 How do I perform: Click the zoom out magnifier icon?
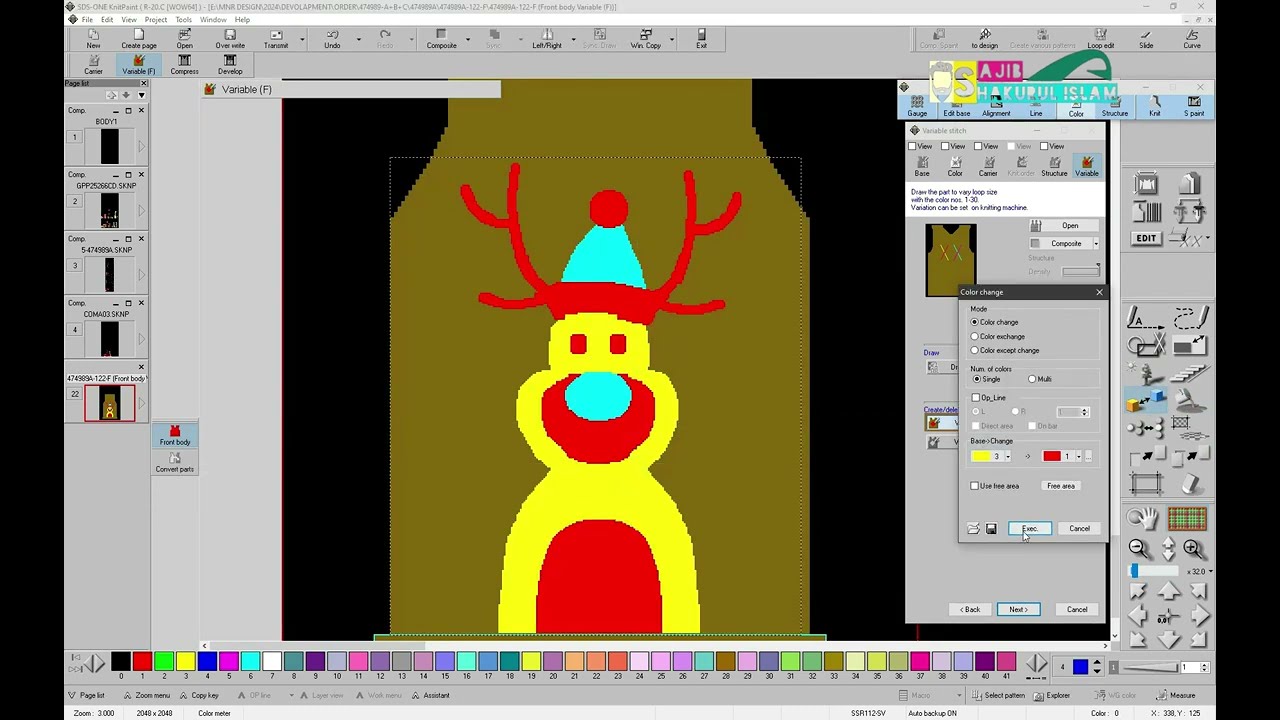[x=1138, y=547]
